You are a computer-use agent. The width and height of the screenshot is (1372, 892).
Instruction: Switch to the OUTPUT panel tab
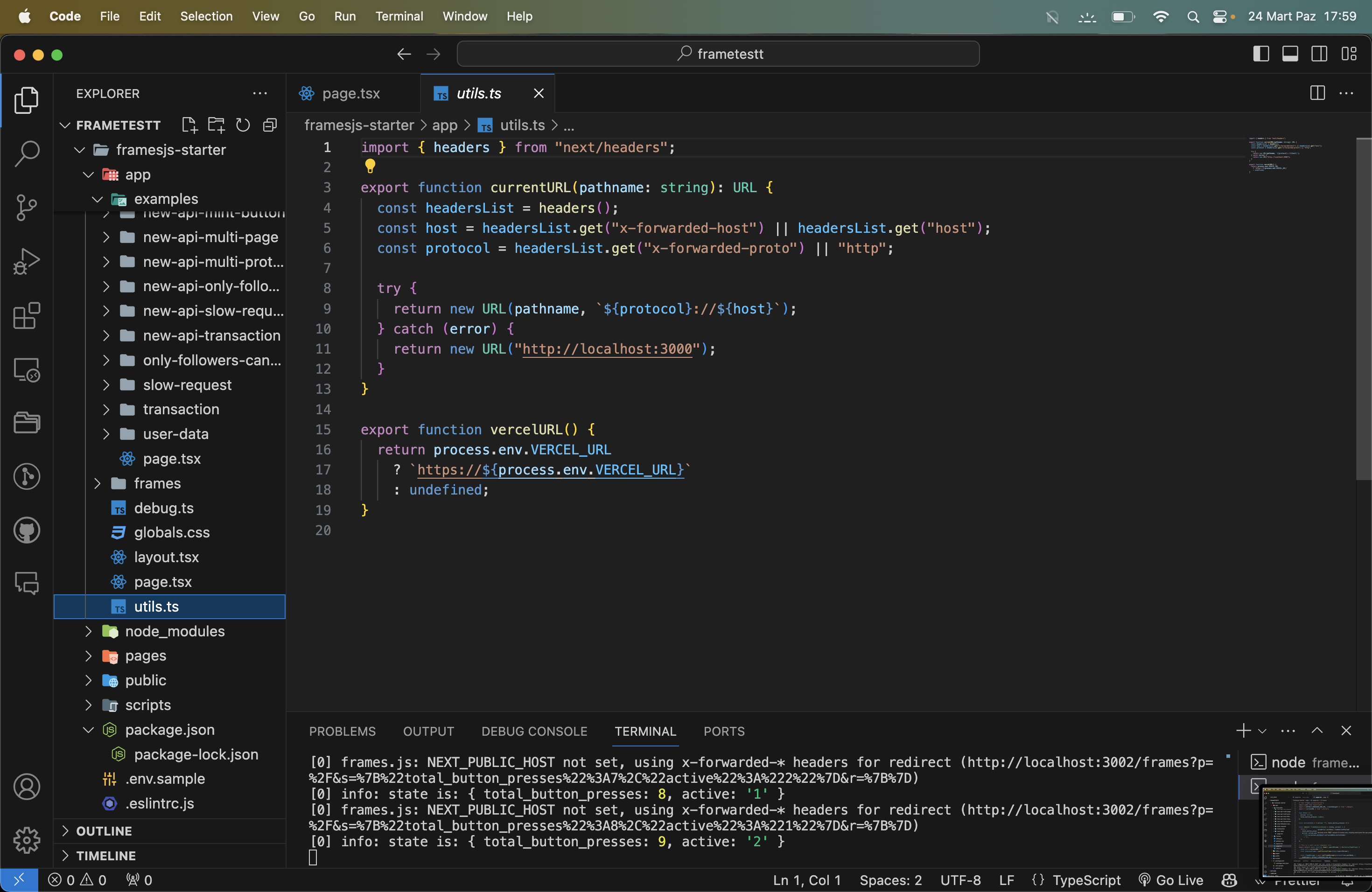428,731
